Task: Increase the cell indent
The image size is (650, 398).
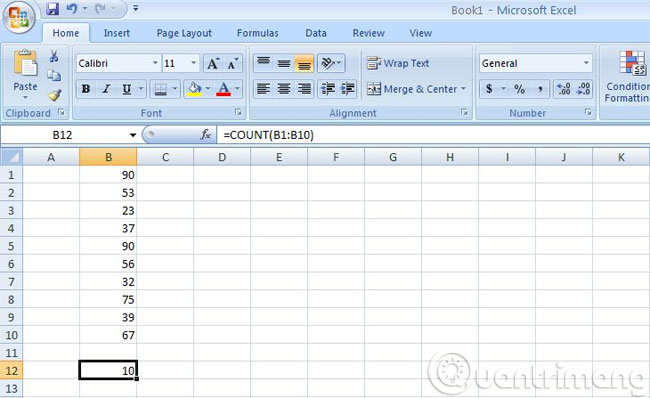Action: [x=348, y=89]
